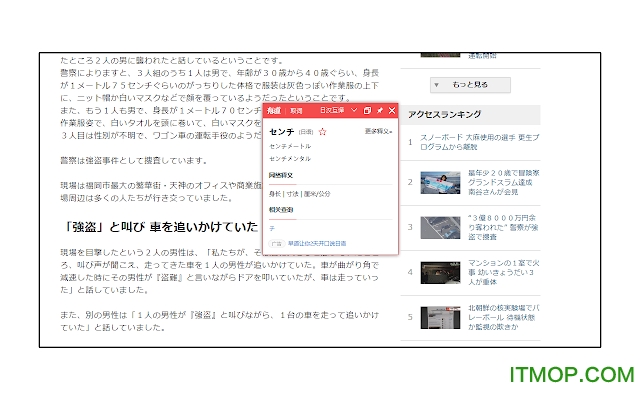Close the dictionary popup with X
This screenshot has width=640, height=400.
(392, 110)
